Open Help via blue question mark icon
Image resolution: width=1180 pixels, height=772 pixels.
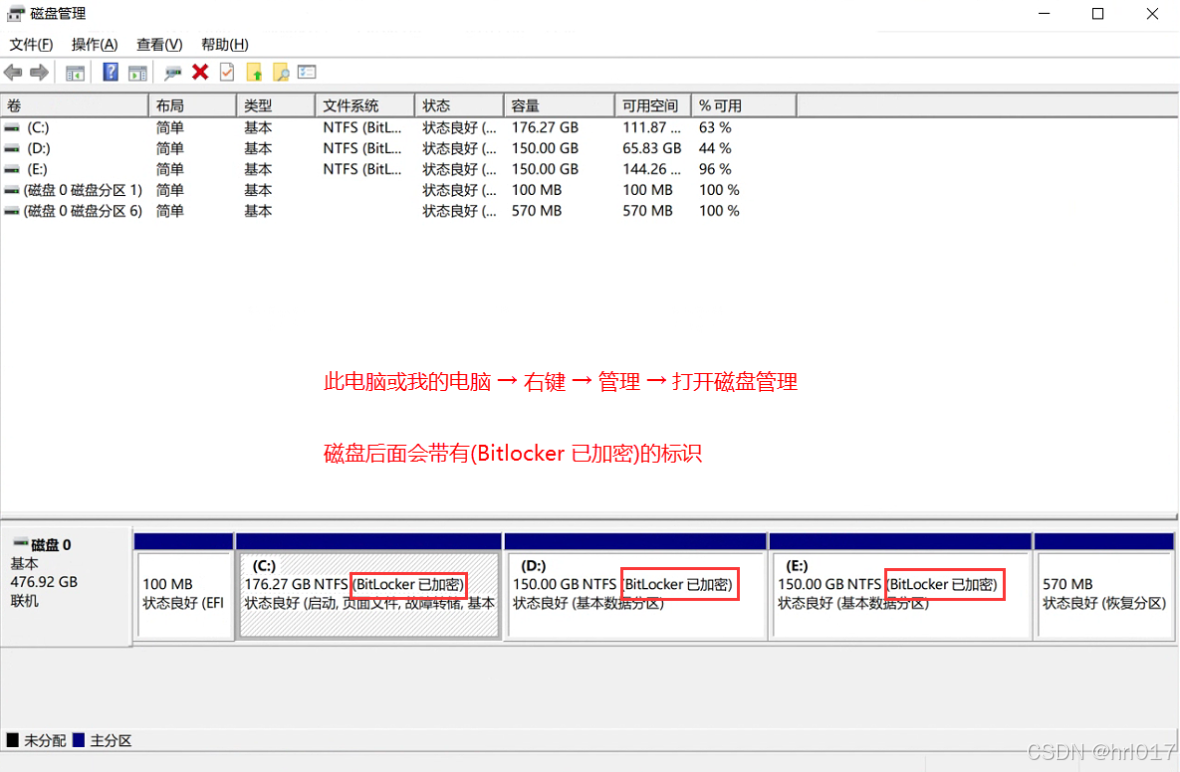111,72
